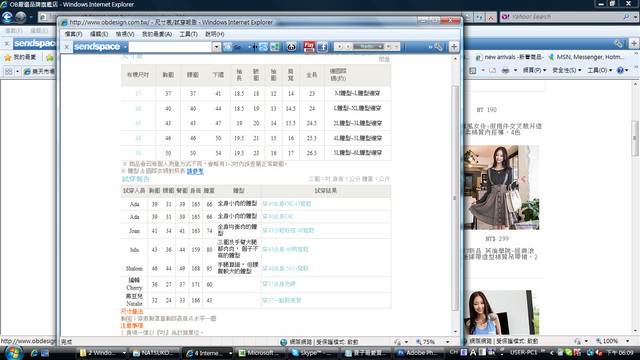Viewport: 640px width, 360px height.
Task: Open the 工具(O) dropdown in command bar
Action: [599, 70]
